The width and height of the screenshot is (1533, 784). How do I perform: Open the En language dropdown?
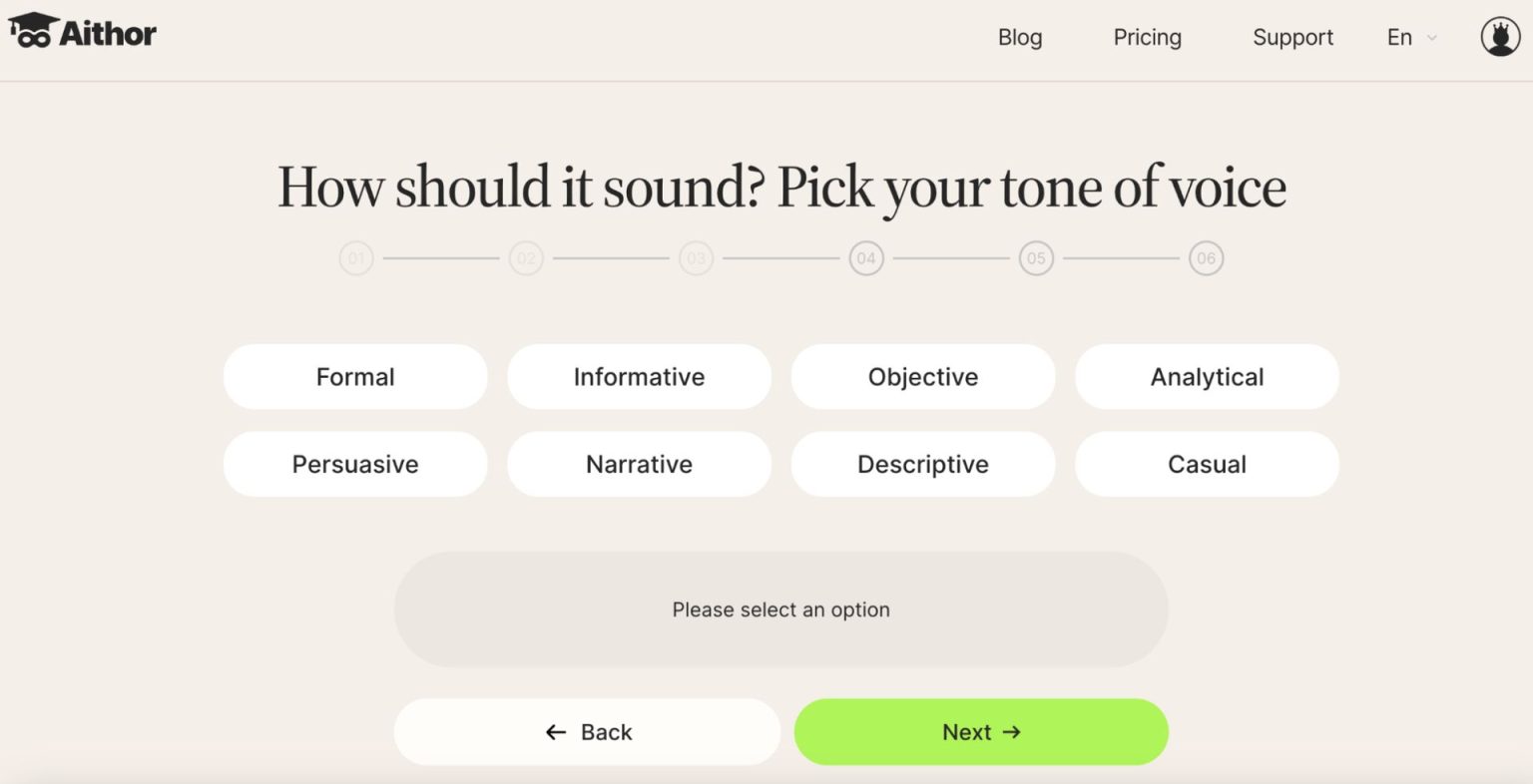pyautogui.click(x=1400, y=38)
